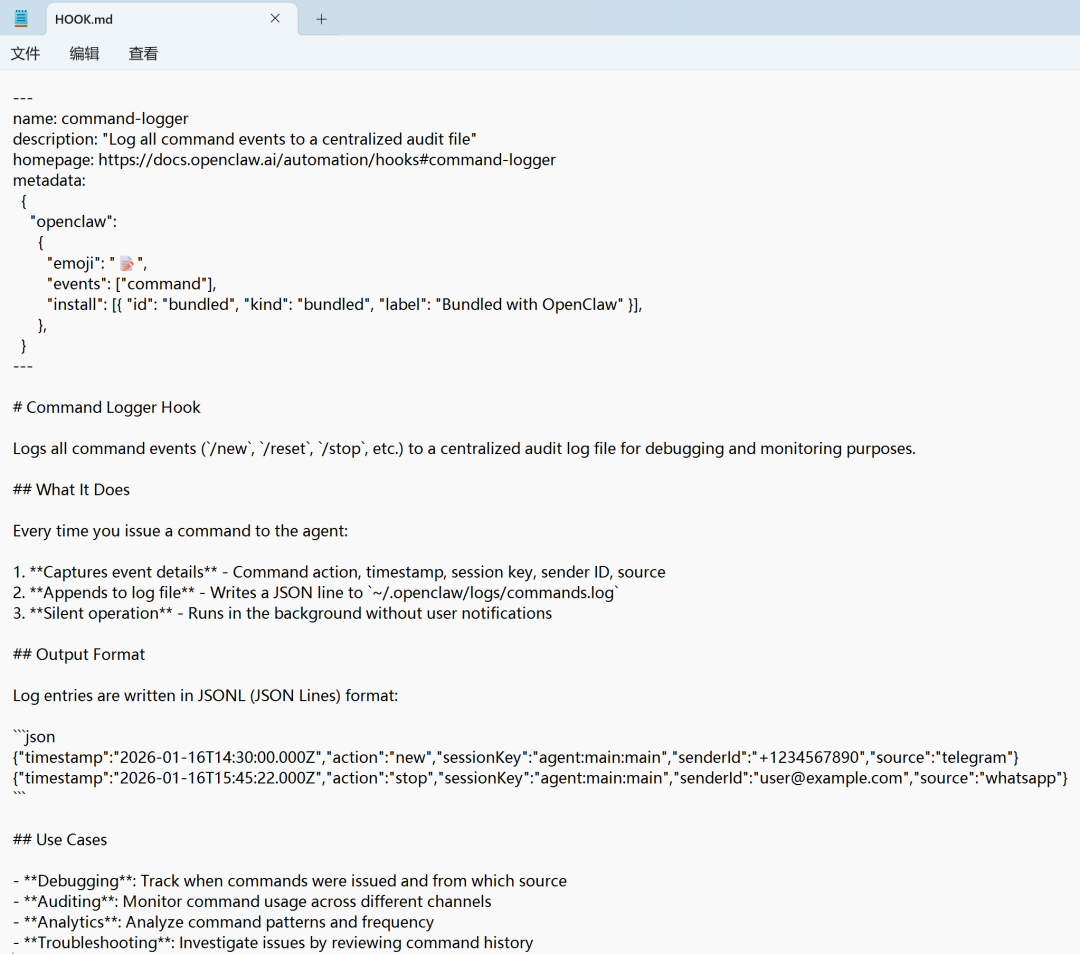Click 'Log entries are written in JSONL' line
Screen dimensions: 1080x954
[205, 696]
